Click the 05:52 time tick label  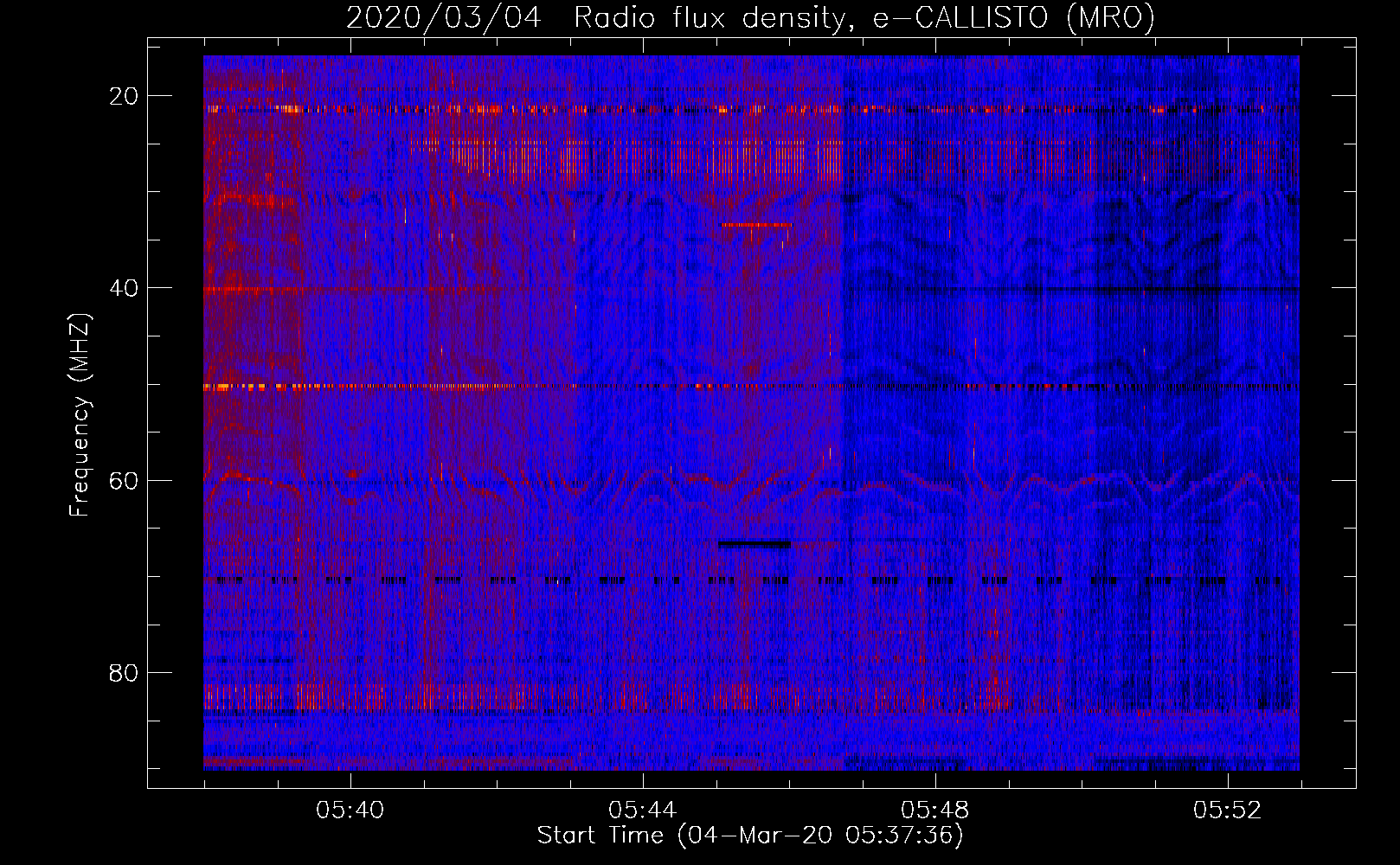pos(1228,811)
